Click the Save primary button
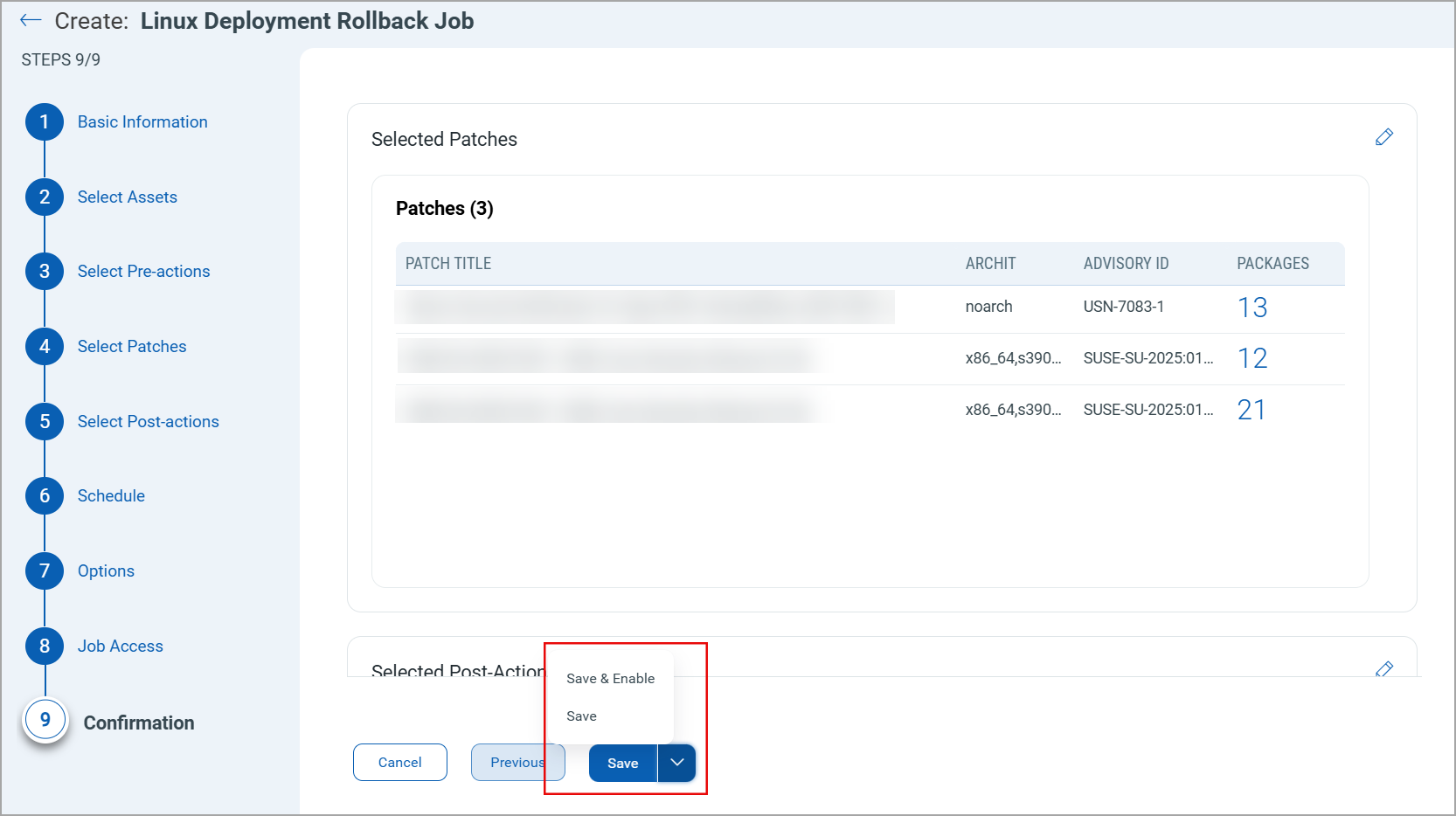Screen dimensions: 1456x816 click(x=622, y=763)
